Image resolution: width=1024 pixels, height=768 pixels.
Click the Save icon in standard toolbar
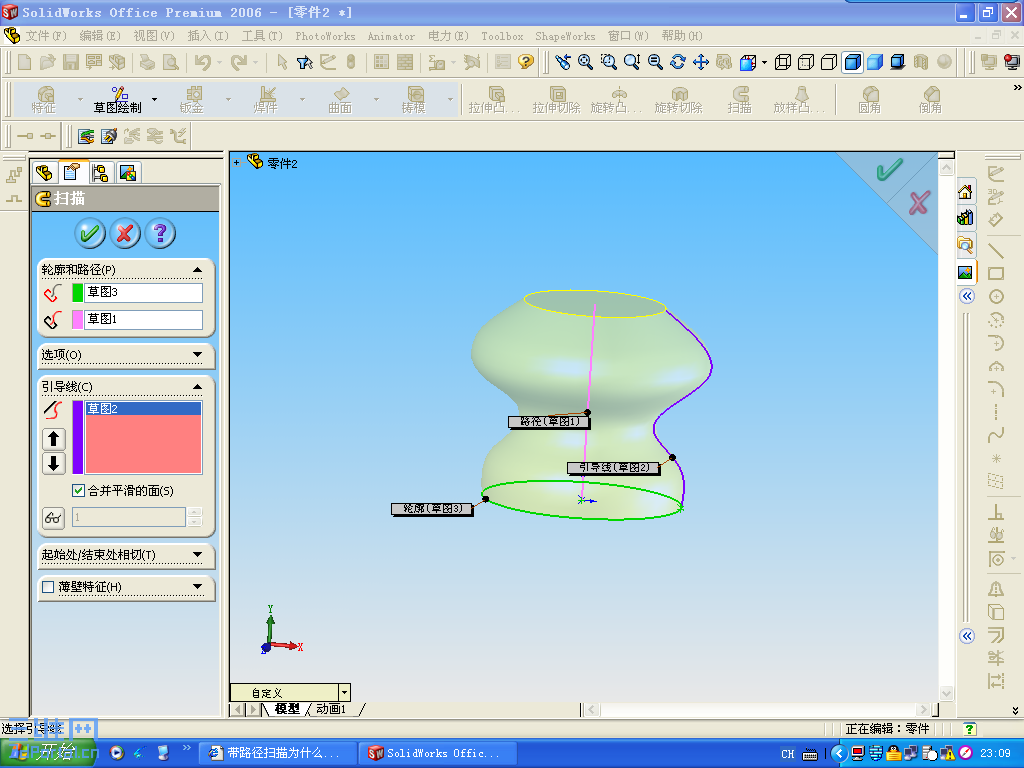[71, 62]
